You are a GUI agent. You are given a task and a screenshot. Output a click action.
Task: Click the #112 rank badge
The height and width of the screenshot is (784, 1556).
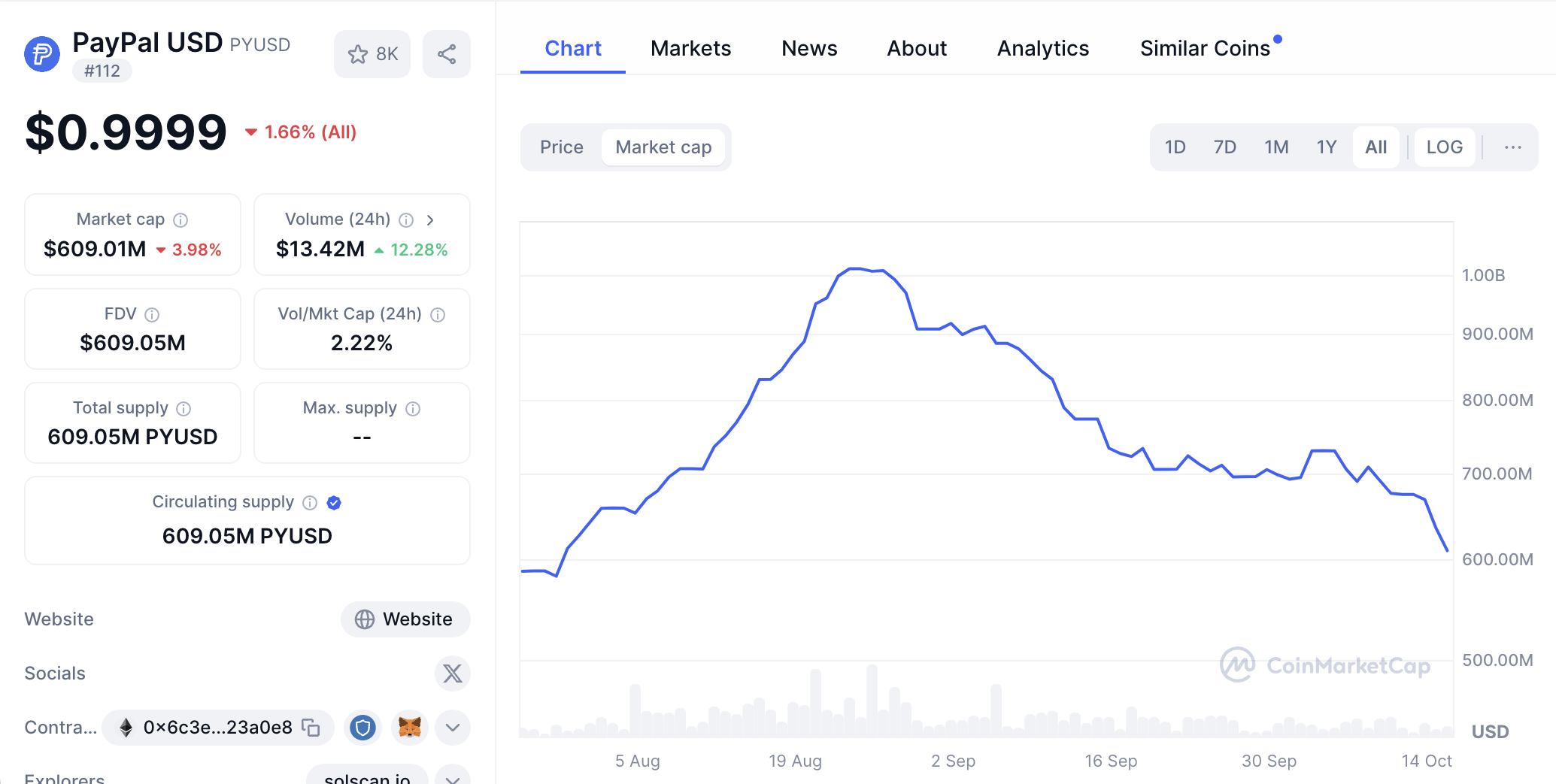(102, 71)
